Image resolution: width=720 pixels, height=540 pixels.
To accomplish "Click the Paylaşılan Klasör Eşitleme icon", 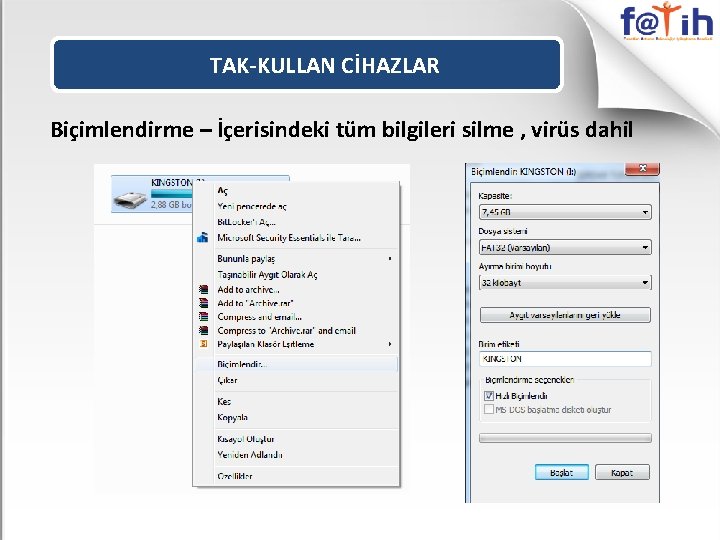I will [203, 344].
